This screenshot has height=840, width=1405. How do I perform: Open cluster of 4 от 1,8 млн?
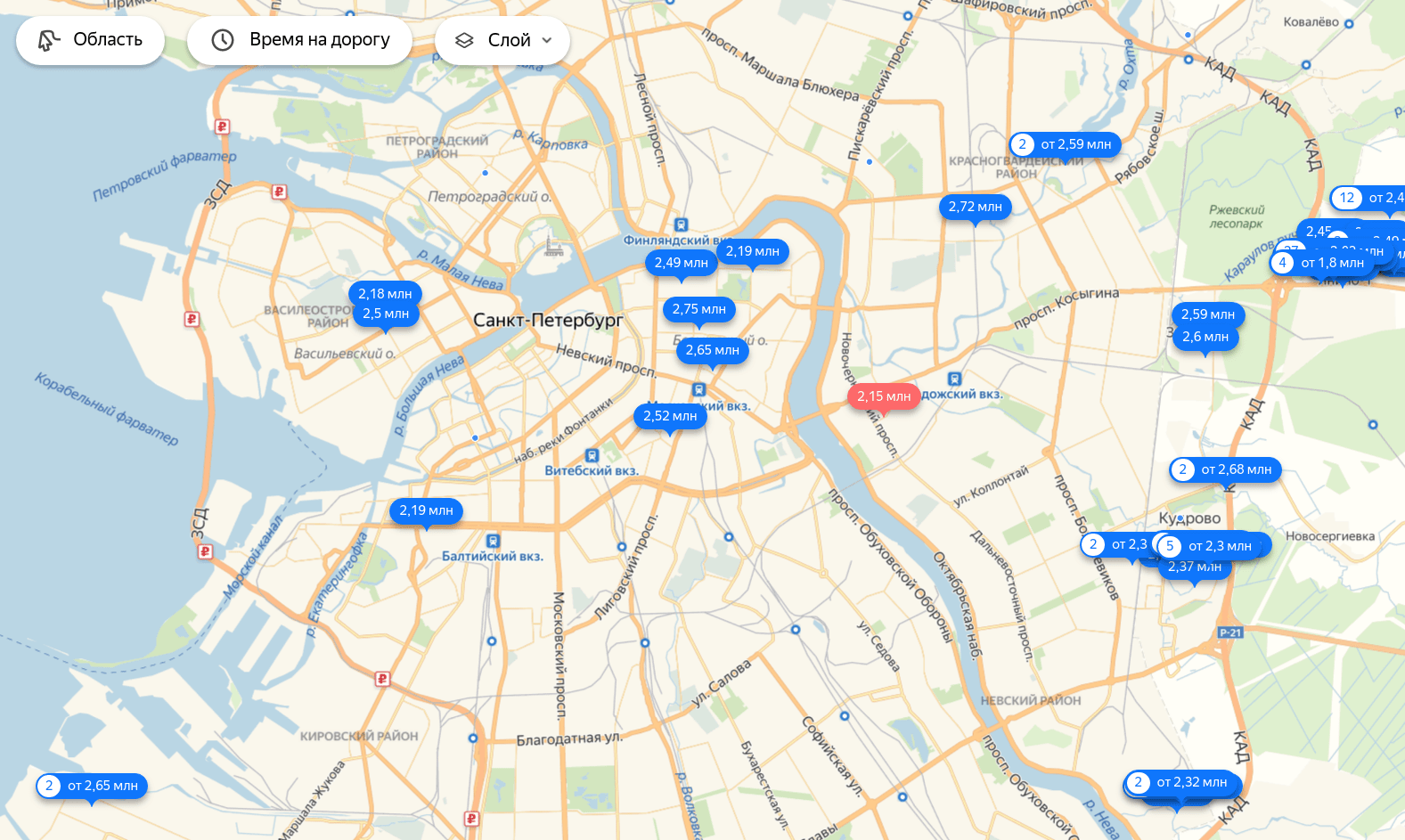coord(1322,263)
